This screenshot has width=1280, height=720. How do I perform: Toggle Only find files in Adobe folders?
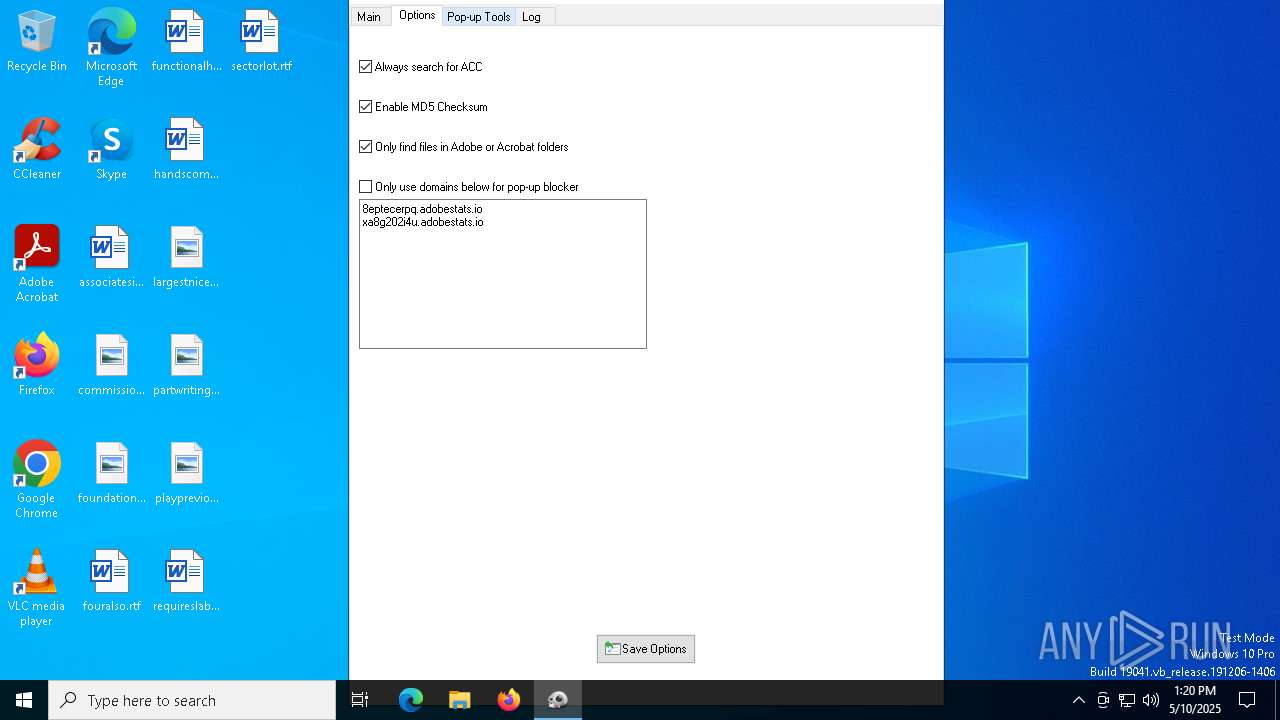pyautogui.click(x=366, y=147)
